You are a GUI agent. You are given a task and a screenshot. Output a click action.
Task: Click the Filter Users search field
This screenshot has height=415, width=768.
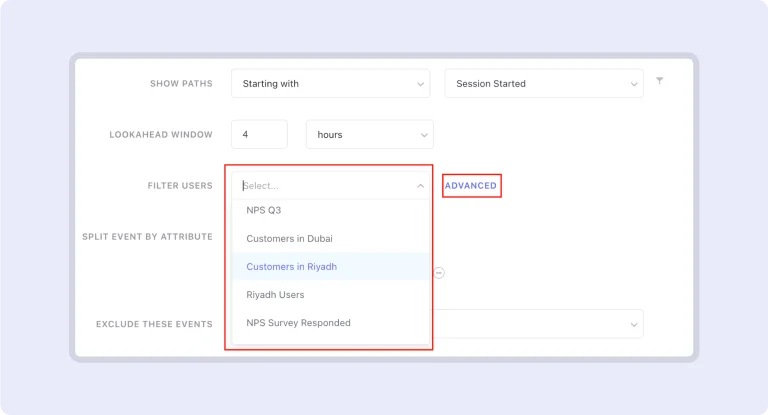[320, 186]
